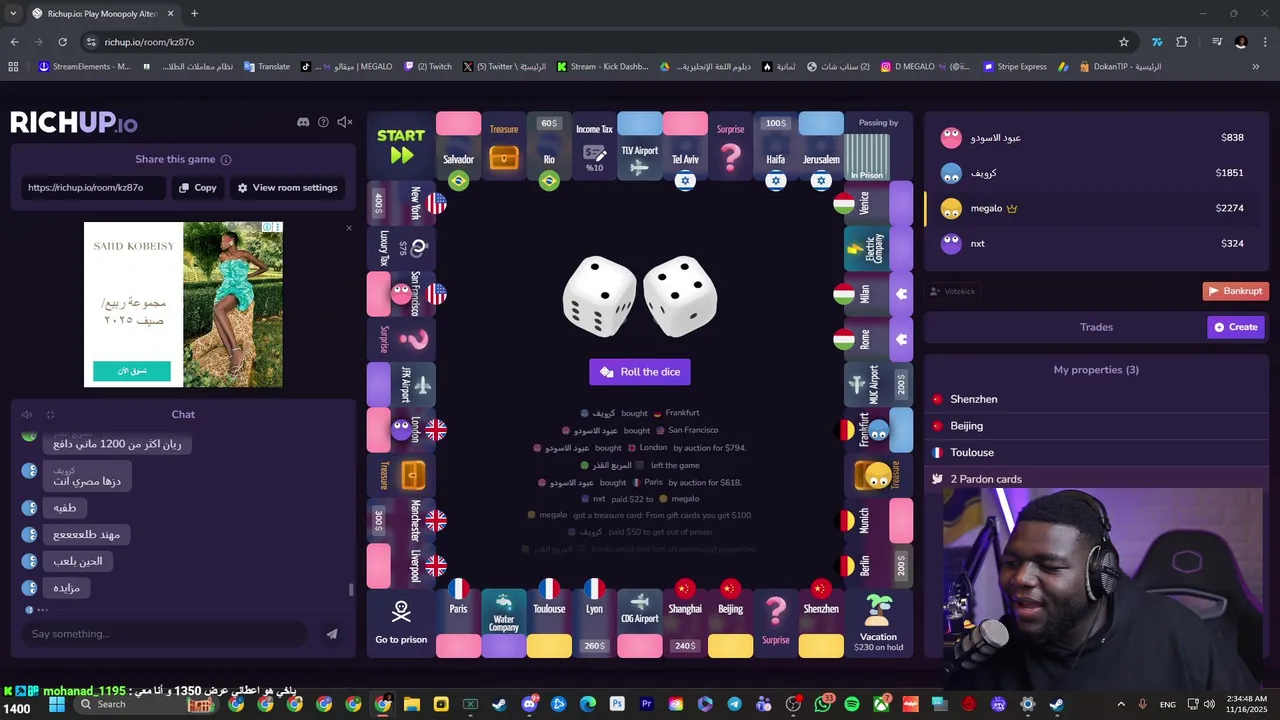The width and height of the screenshot is (1280, 720).
Task: Click the chat expand icon
Action: 50,414
